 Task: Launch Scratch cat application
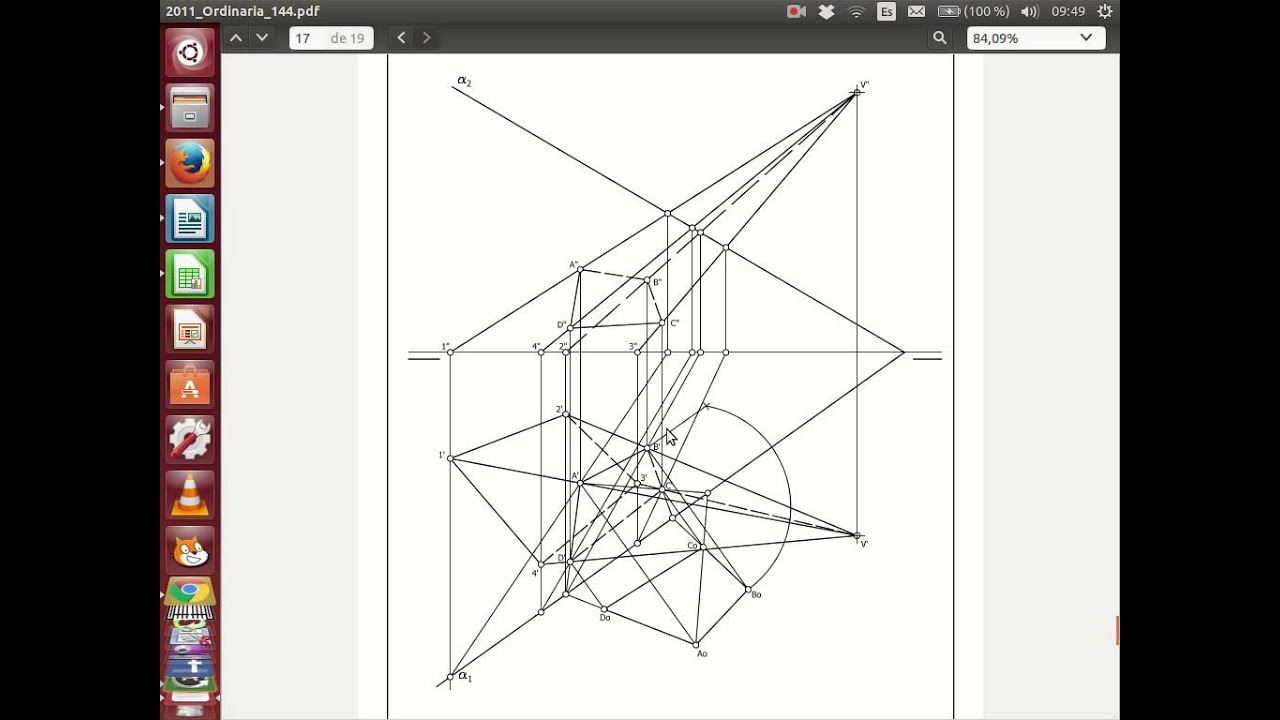(190, 548)
